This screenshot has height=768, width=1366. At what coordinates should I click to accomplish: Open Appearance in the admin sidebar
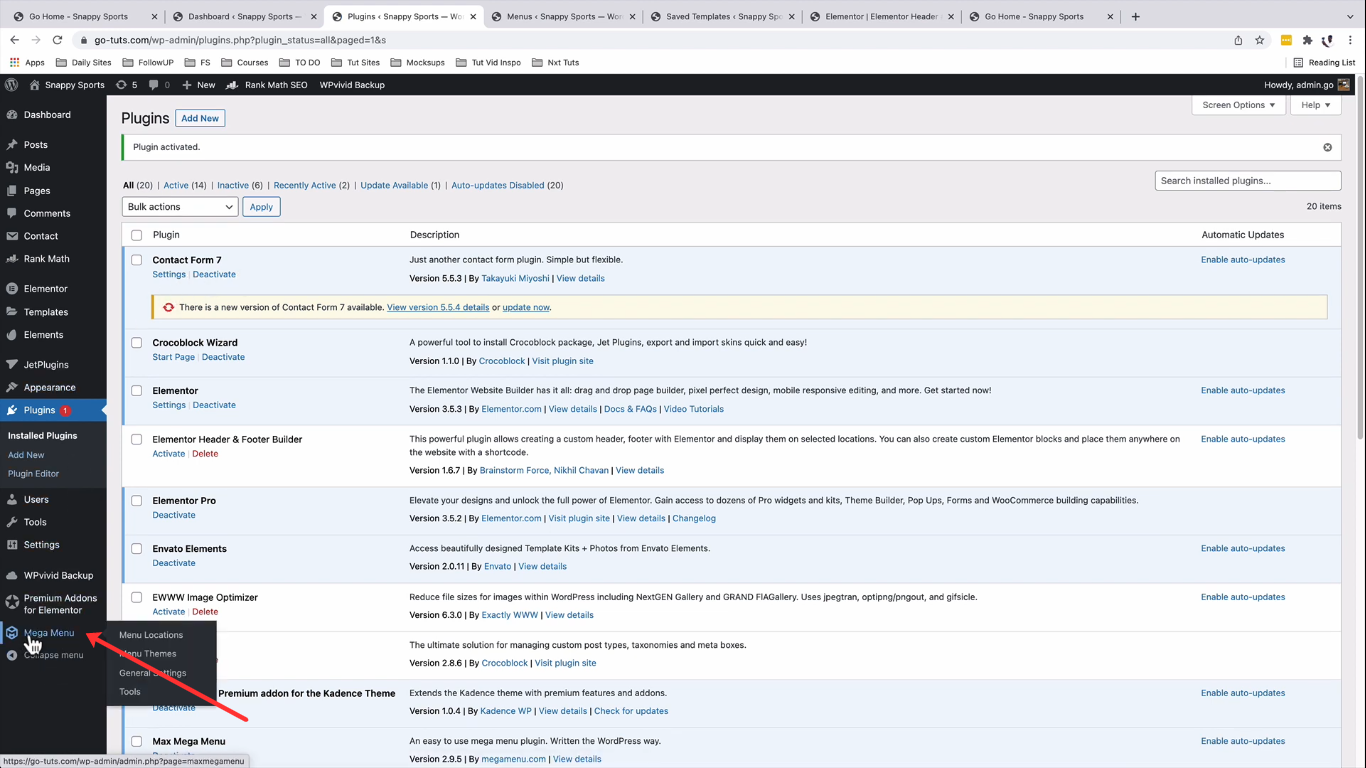pos(50,388)
